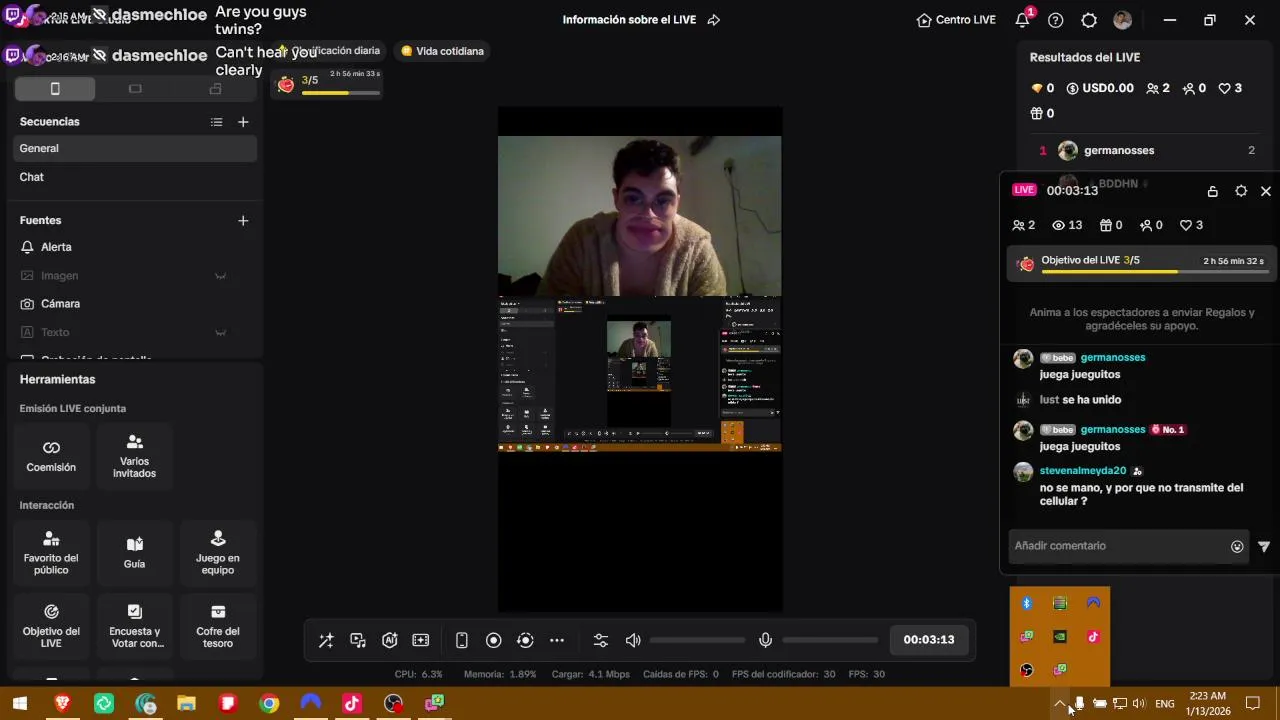Viewport: 1280px width, 720px height.
Task: Select the Imagen source row
Action: tap(136, 276)
